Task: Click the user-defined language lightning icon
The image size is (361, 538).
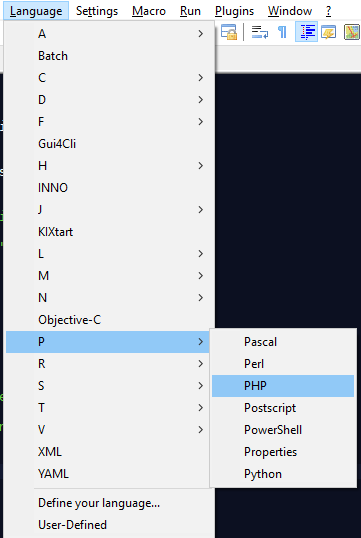Action: click(329, 32)
